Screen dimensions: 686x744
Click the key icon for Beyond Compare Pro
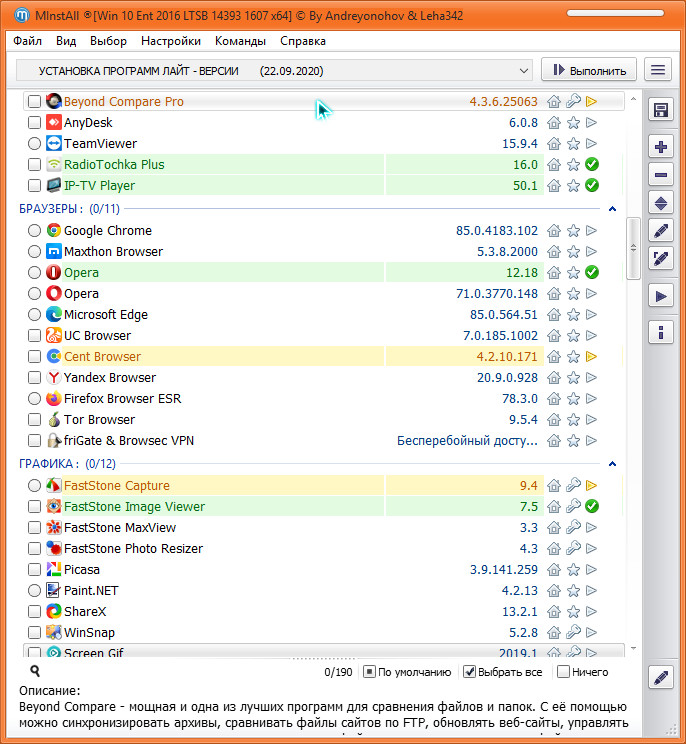coord(573,102)
